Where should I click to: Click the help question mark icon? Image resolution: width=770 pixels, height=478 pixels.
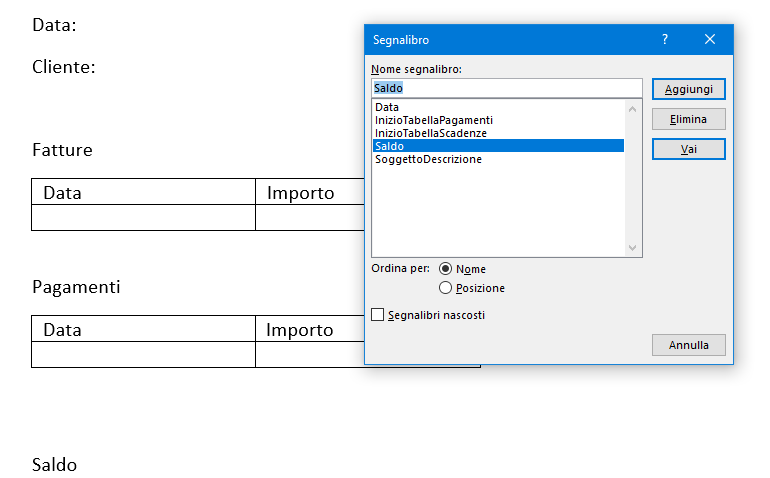coord(665,40)
